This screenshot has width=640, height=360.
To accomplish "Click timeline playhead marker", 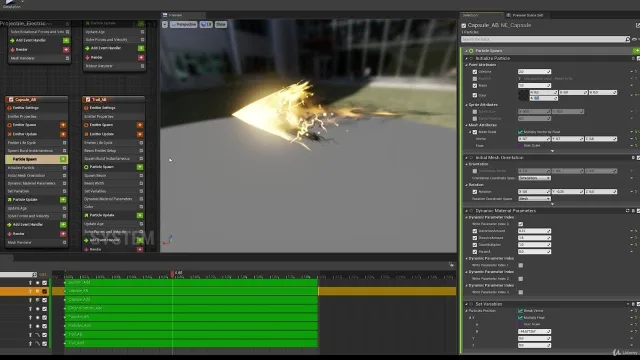I will (x=172, y=273).
